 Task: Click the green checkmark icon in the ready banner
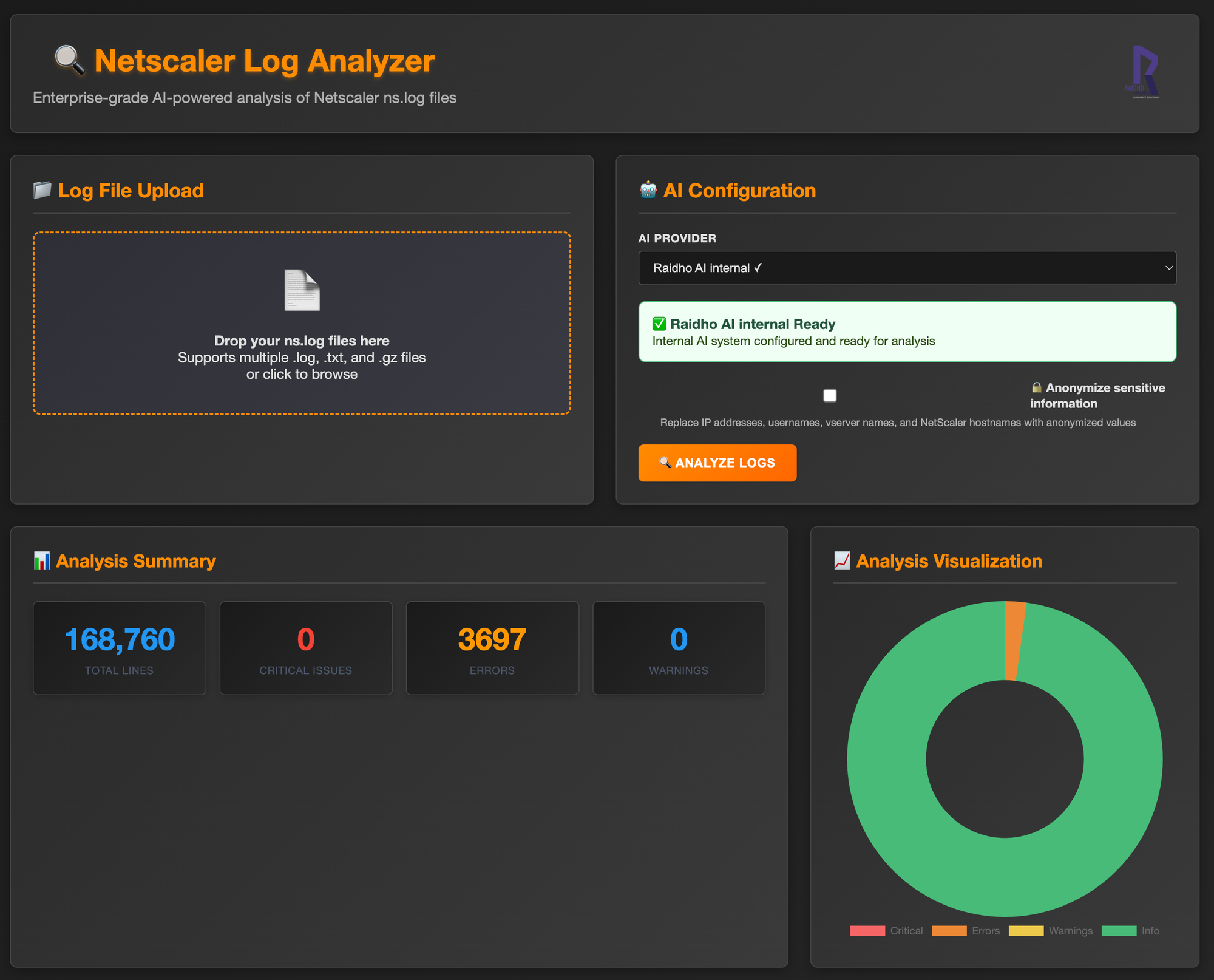(659, 324)
